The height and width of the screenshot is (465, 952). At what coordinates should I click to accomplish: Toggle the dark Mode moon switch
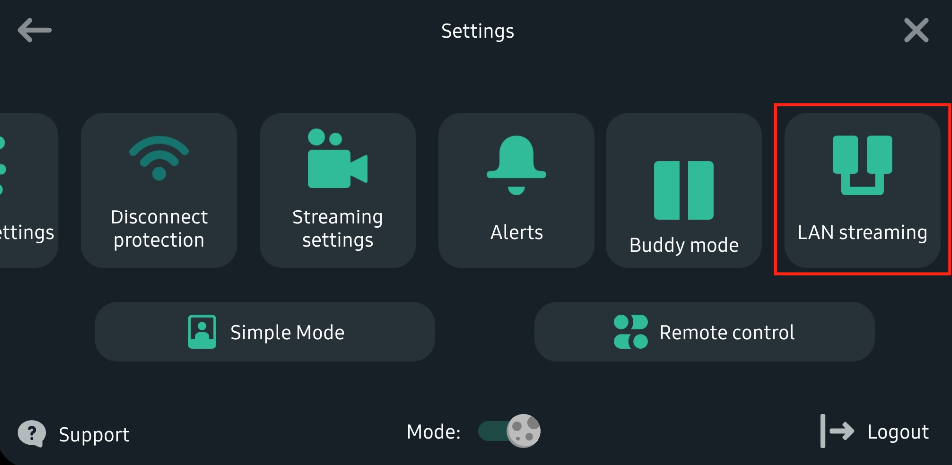509,431
